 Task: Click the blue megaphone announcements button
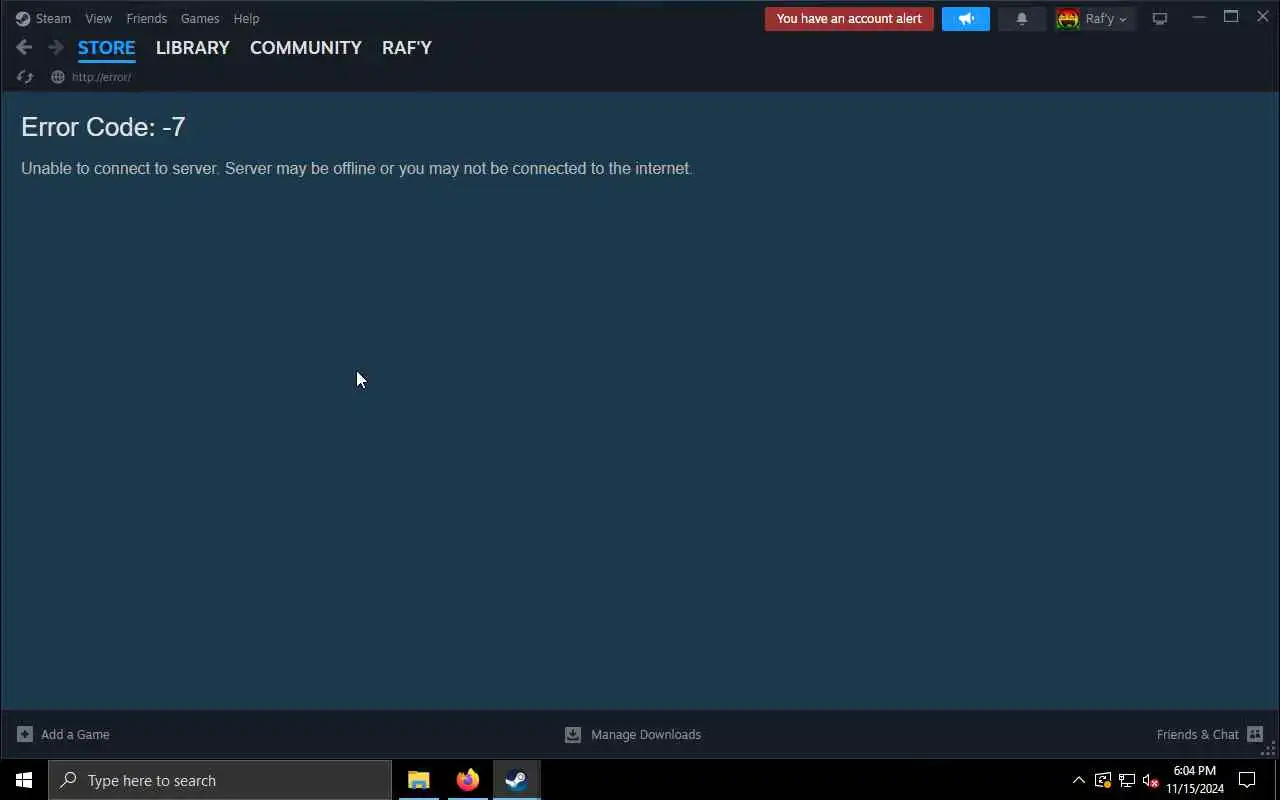[966, 19]
